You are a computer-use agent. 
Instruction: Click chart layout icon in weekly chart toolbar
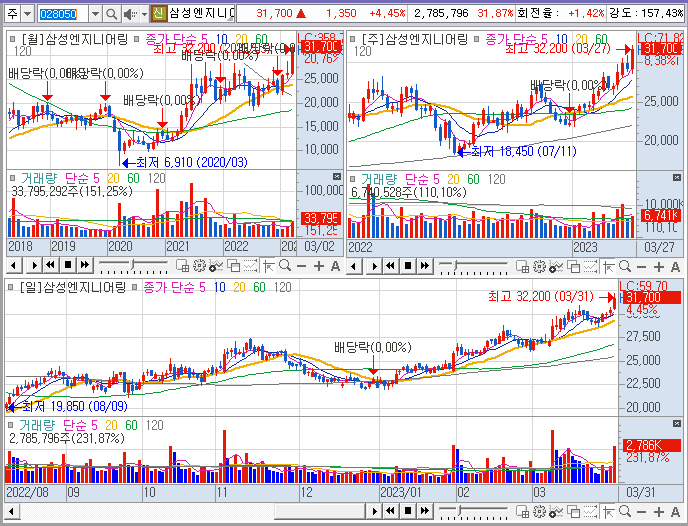pos(522,266)
